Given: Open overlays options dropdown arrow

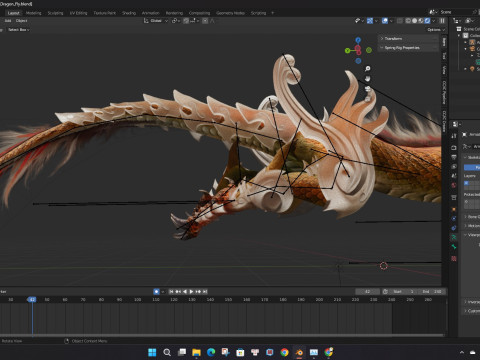Looking at the screenshot, I should [x=391, y=21].
